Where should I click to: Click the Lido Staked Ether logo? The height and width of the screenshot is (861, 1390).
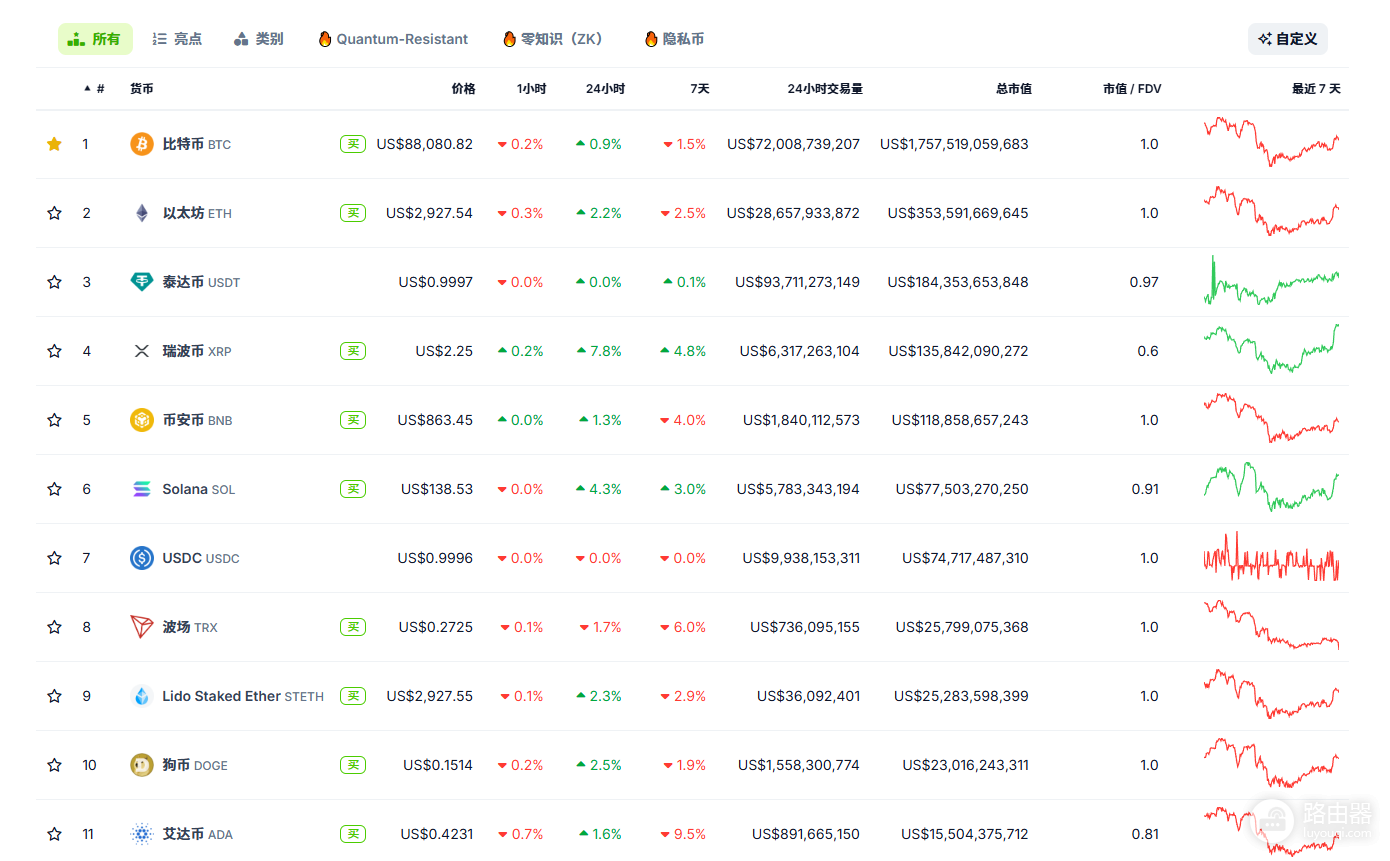pyautogui.click(x=142, y=696)
